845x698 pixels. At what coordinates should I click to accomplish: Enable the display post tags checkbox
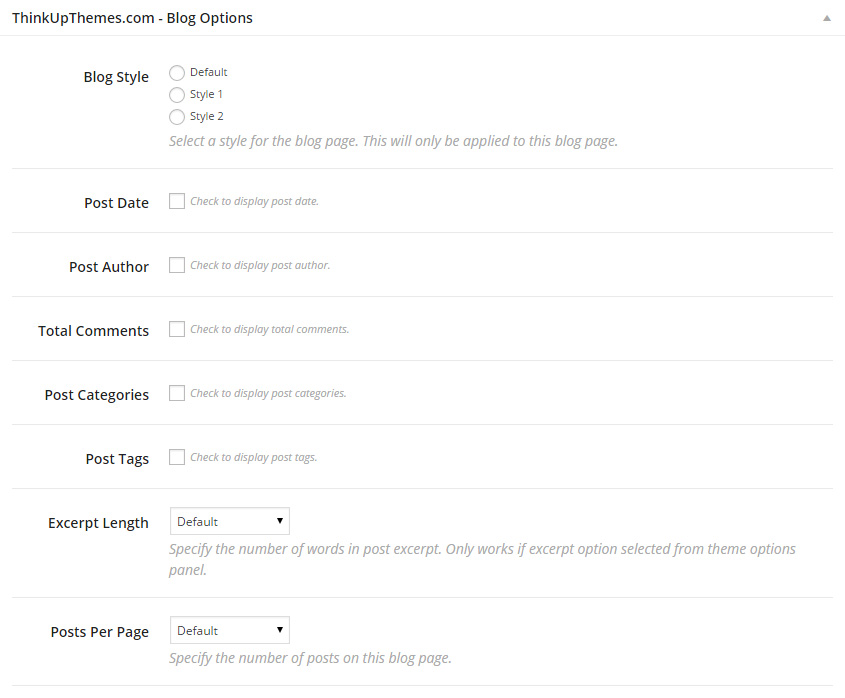(x=177, y=457)
